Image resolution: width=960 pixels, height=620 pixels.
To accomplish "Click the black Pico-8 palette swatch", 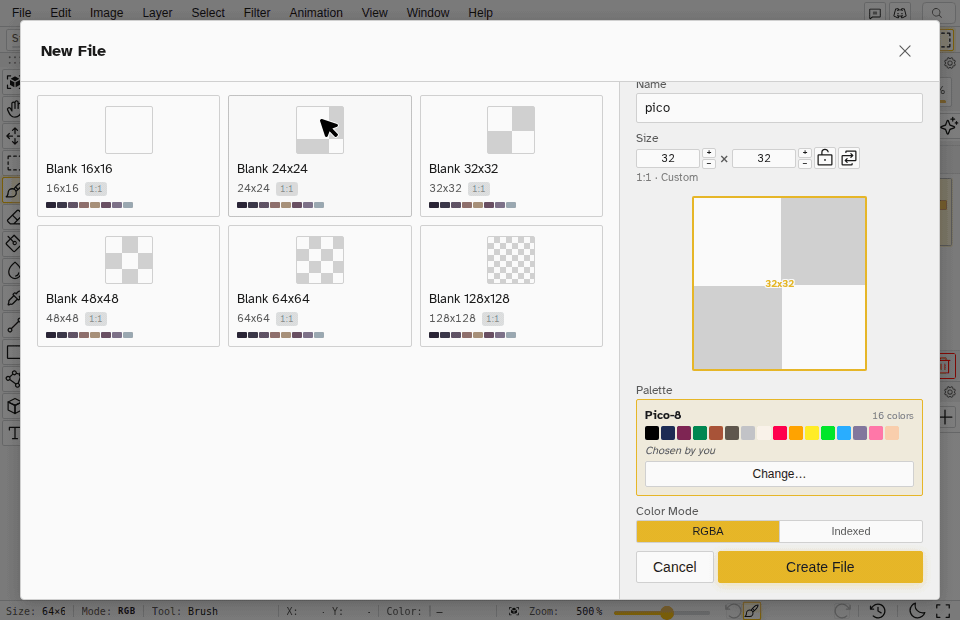I will (652, 433).
